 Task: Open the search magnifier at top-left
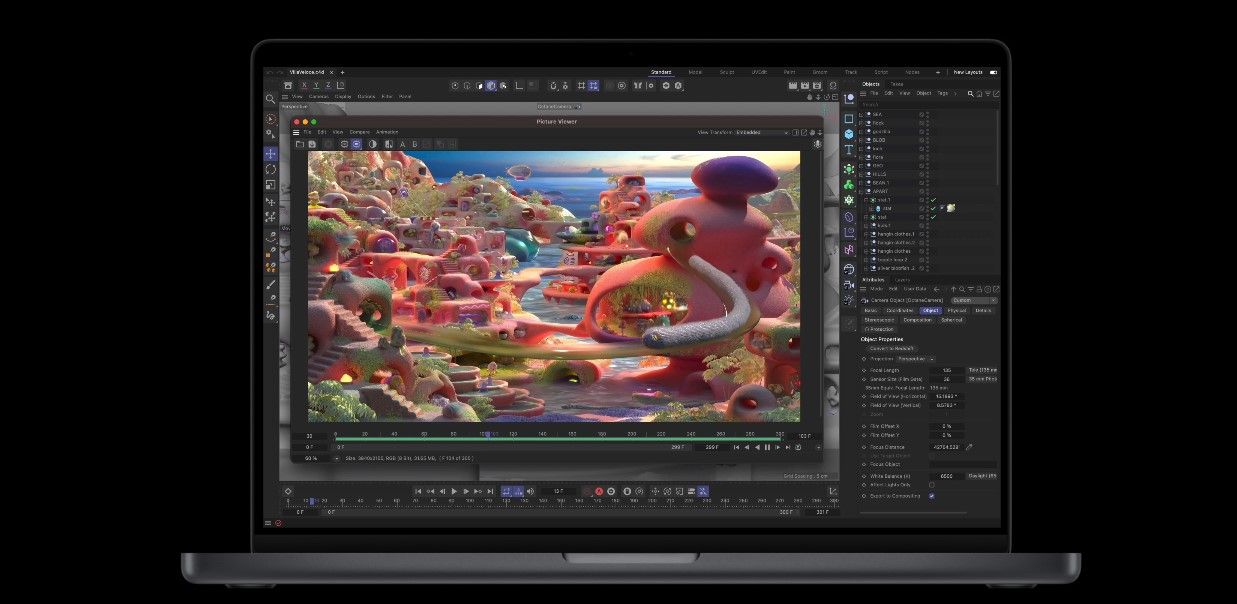270,99
